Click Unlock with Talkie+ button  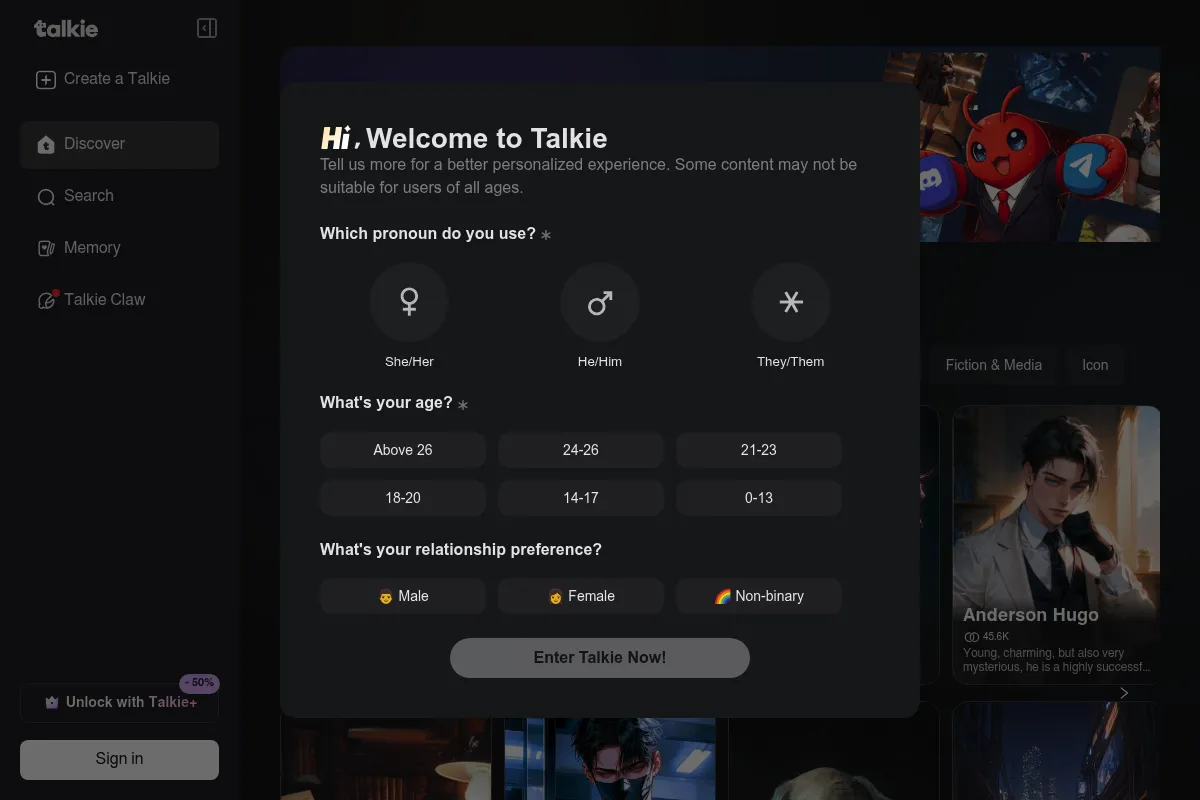pyautogui.click(x=119, y=703)
